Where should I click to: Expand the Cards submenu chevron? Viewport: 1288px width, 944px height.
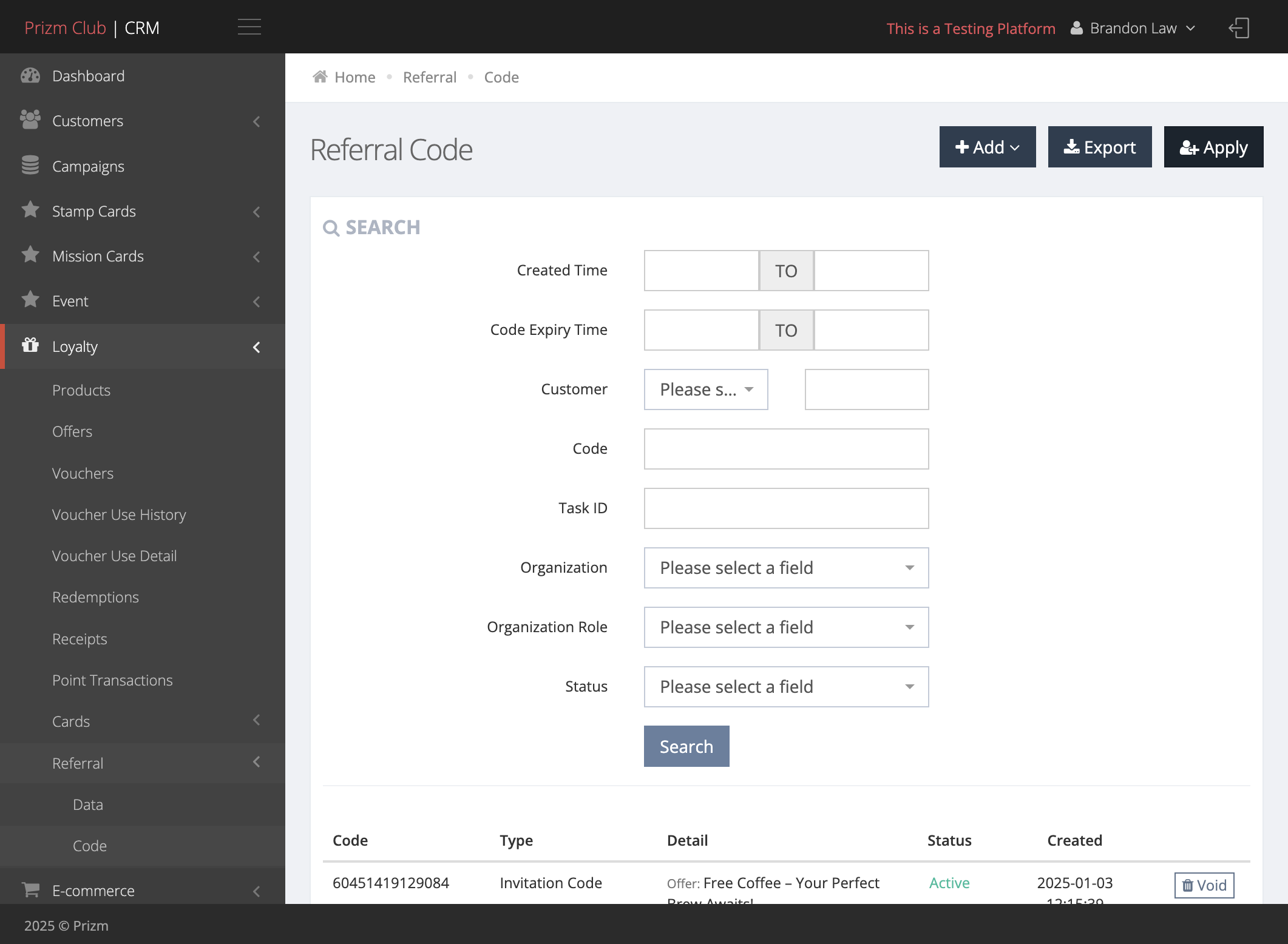[x=257, y=720]
